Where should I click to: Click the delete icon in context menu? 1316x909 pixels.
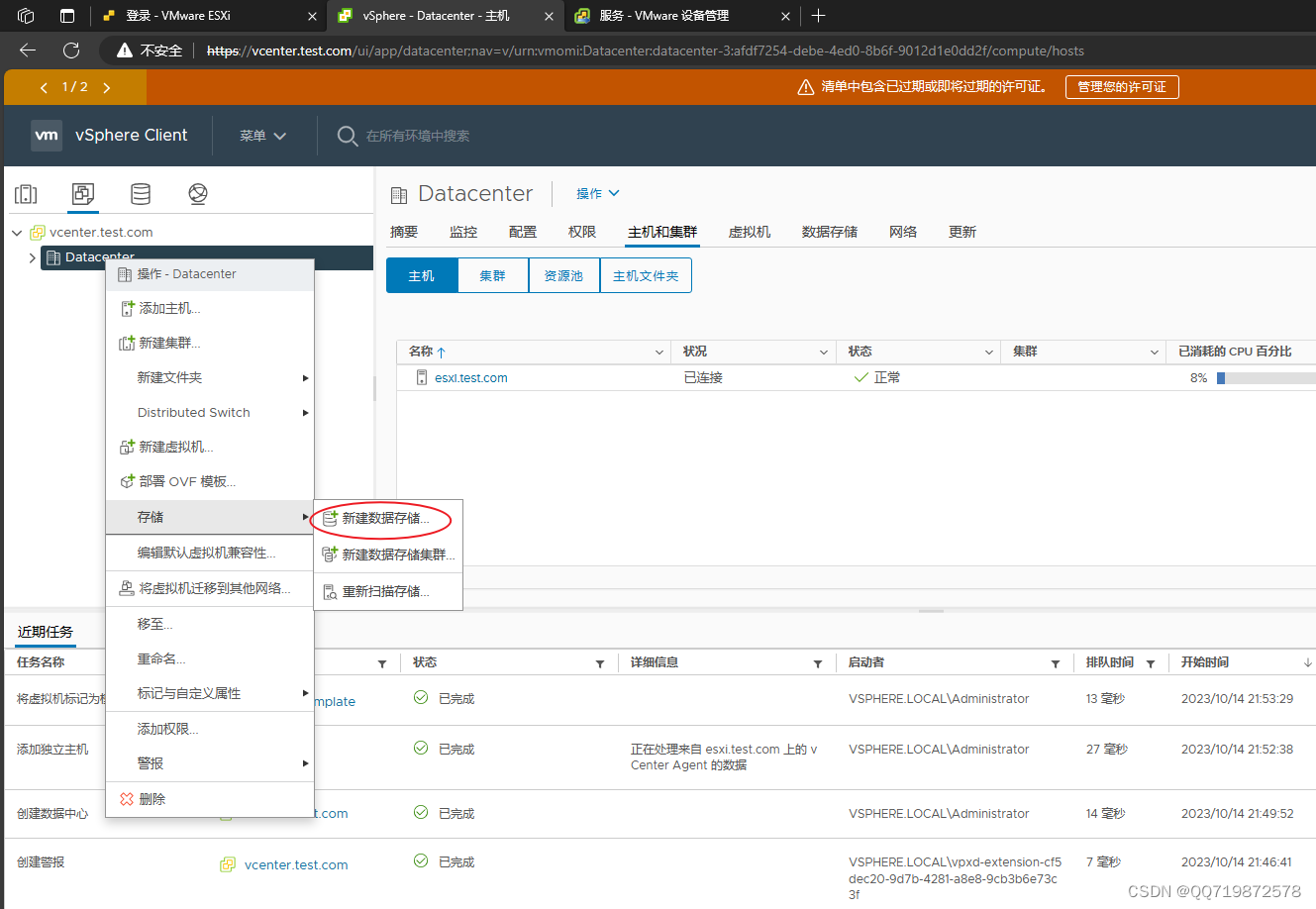(127, 799)
